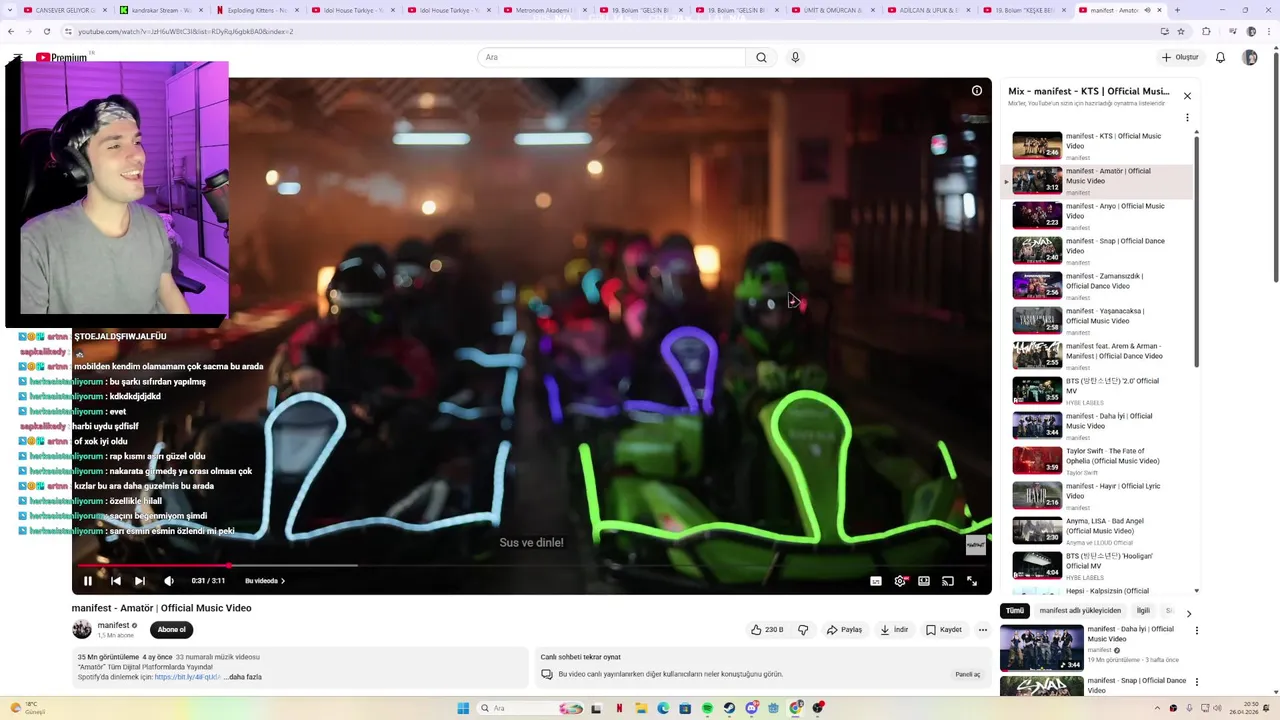Screen dimensions: 1280x720
Task: Open more actions menu below video
Action: [983, 630]
